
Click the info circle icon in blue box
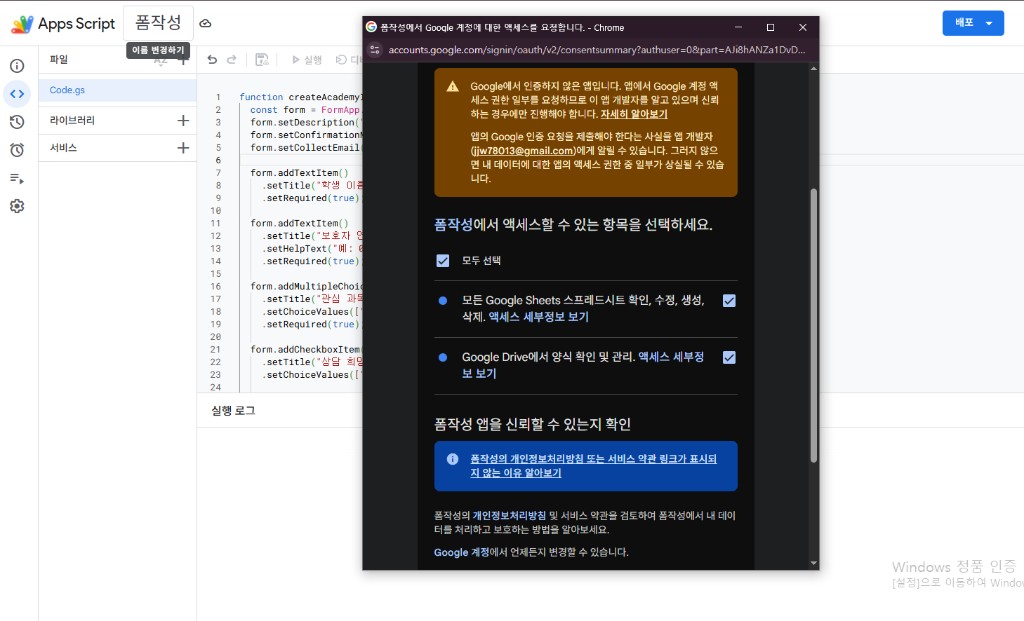click(453, 459)
